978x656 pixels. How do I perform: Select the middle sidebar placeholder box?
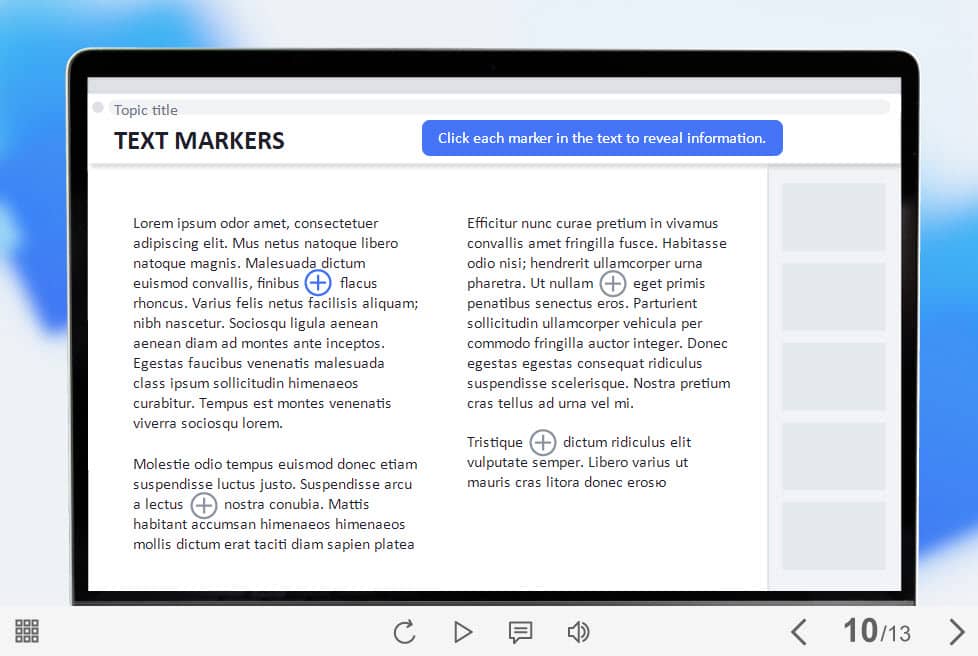coord(833,376)
